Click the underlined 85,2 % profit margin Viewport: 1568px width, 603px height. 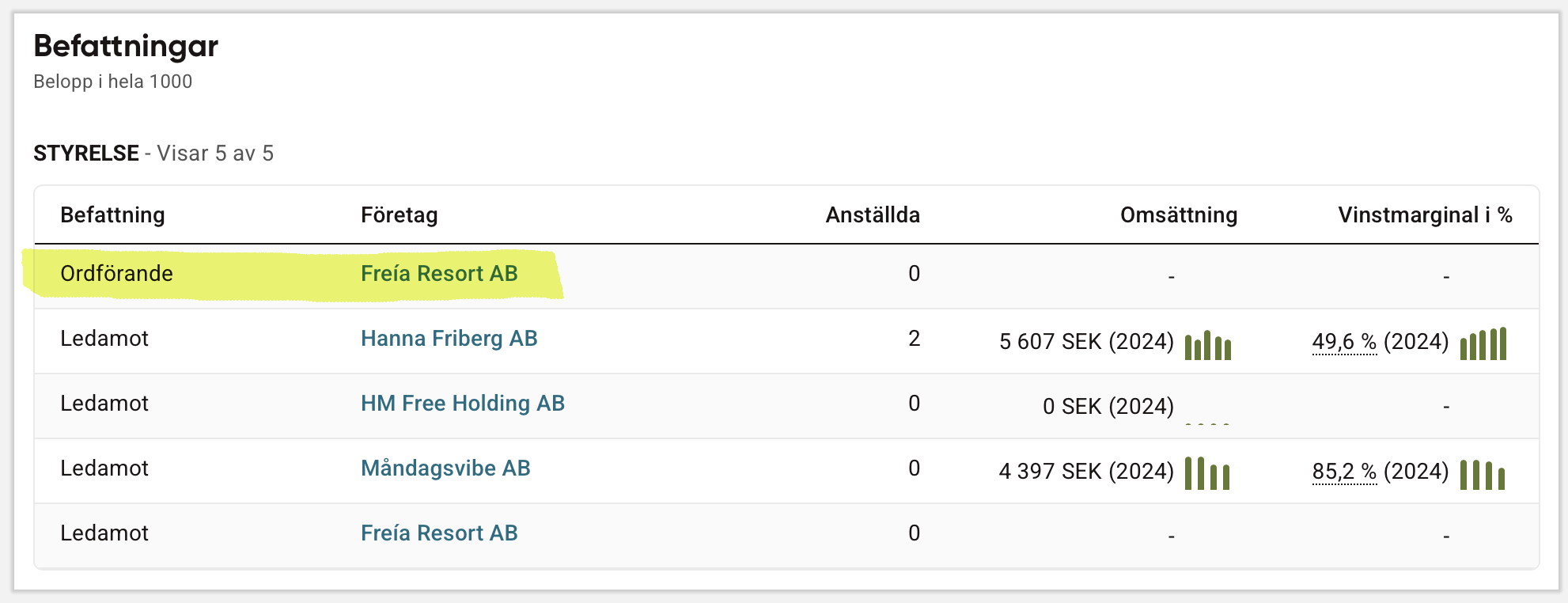(1344, 472)
